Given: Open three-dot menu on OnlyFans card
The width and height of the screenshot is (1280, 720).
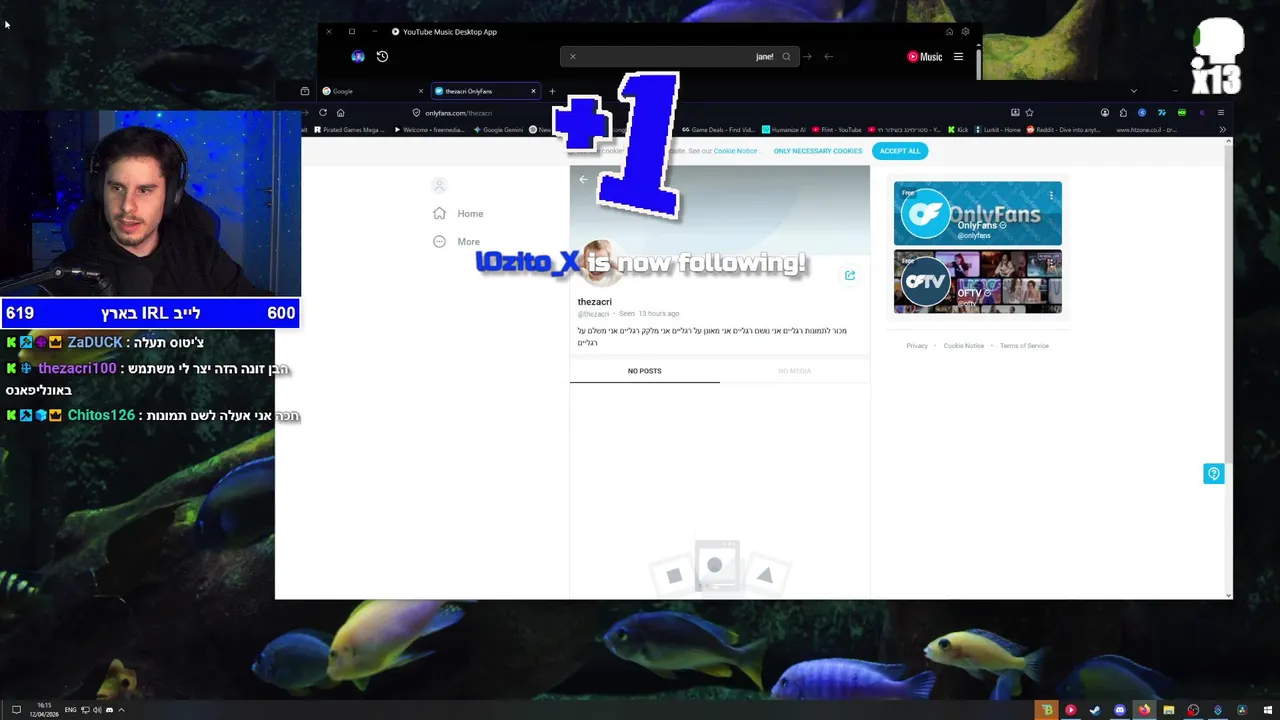Looking at the screenshot, I should tap(1051, 196).
